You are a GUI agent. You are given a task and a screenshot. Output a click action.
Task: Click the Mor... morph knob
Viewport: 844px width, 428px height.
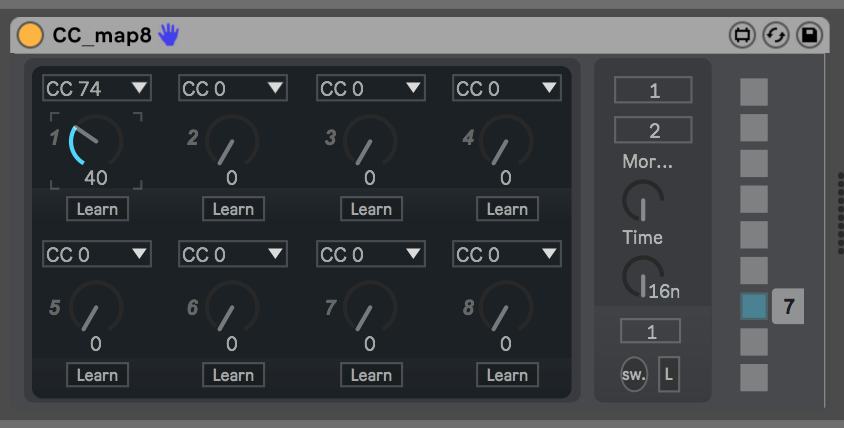click(643, 200)
